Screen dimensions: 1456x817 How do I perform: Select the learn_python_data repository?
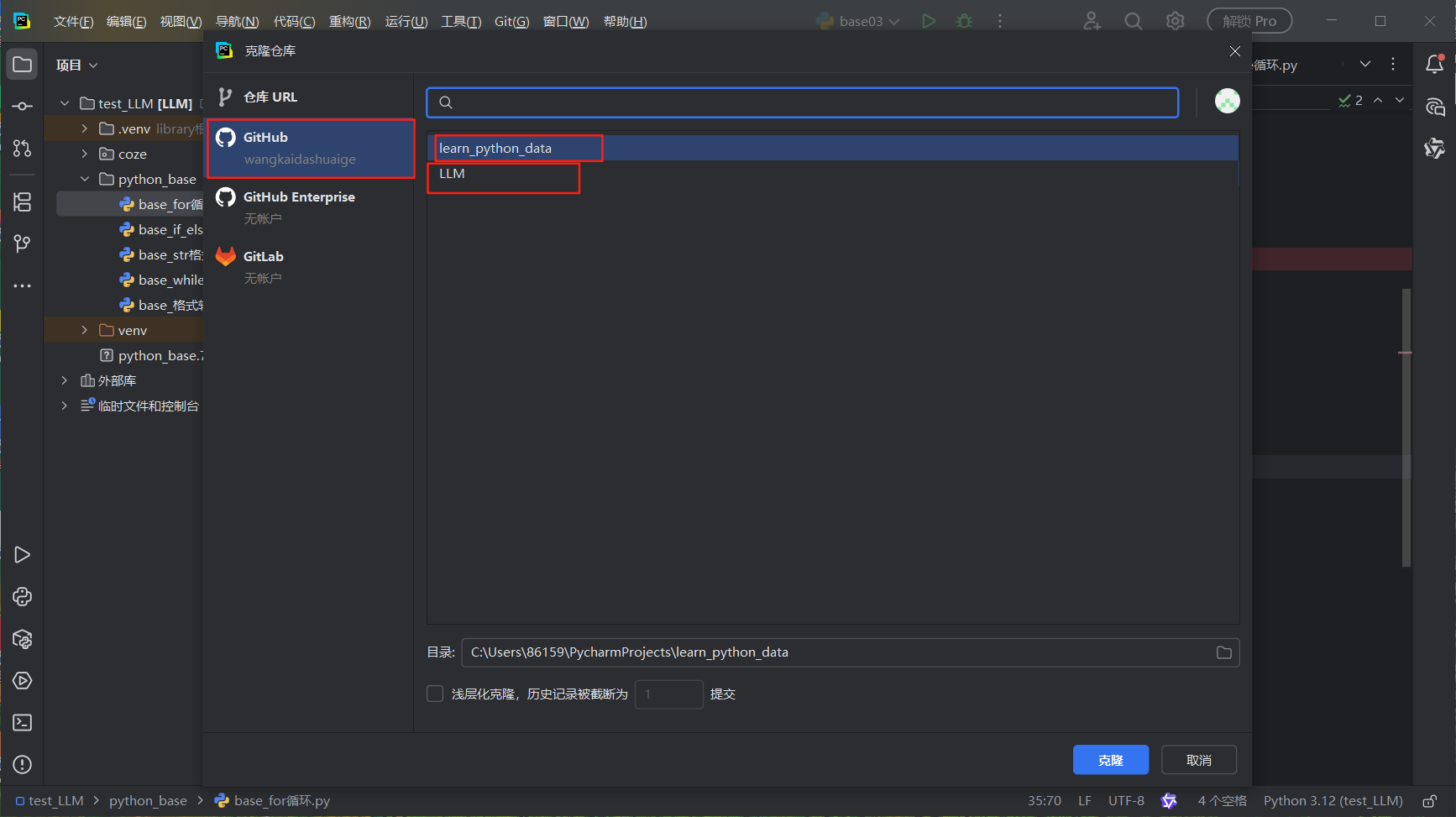[x=832, y=148]
